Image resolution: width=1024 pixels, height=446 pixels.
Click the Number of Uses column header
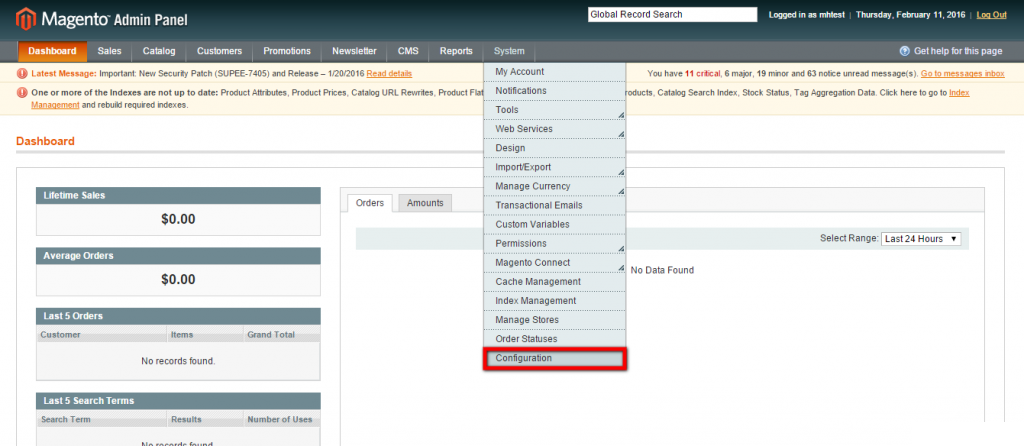pos(281,419)
